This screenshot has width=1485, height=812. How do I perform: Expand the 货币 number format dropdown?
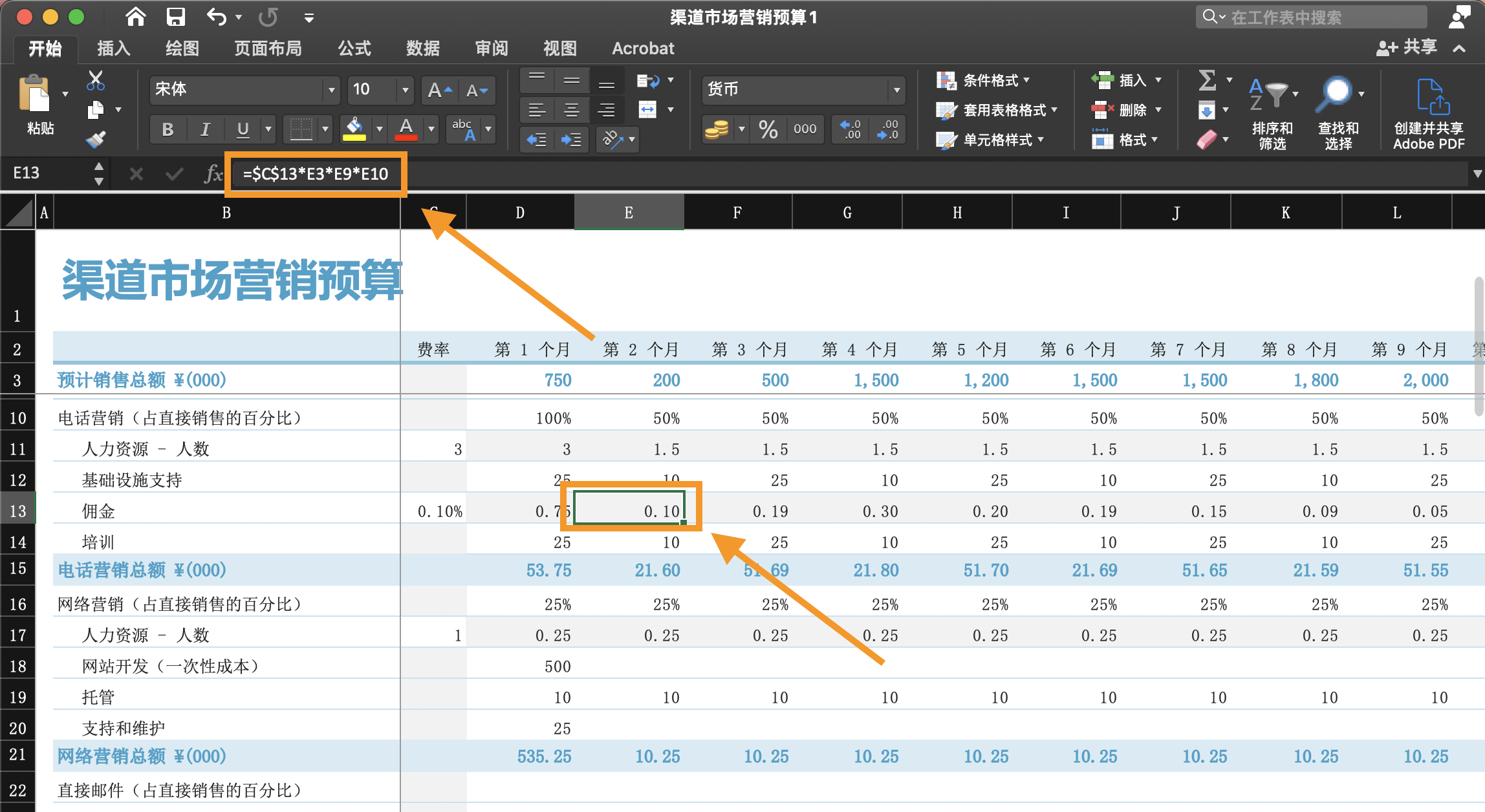click(x=896, y=90)
